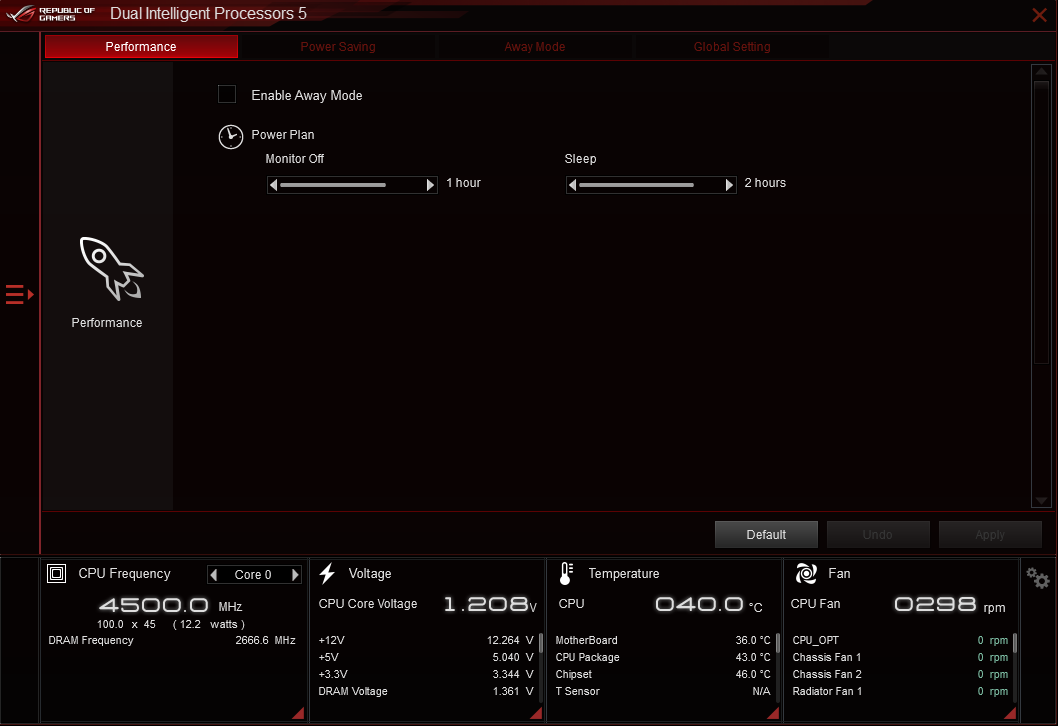The image size is (1058, 726).
Task: Select next core with right arrow
Action: (295, 575)
